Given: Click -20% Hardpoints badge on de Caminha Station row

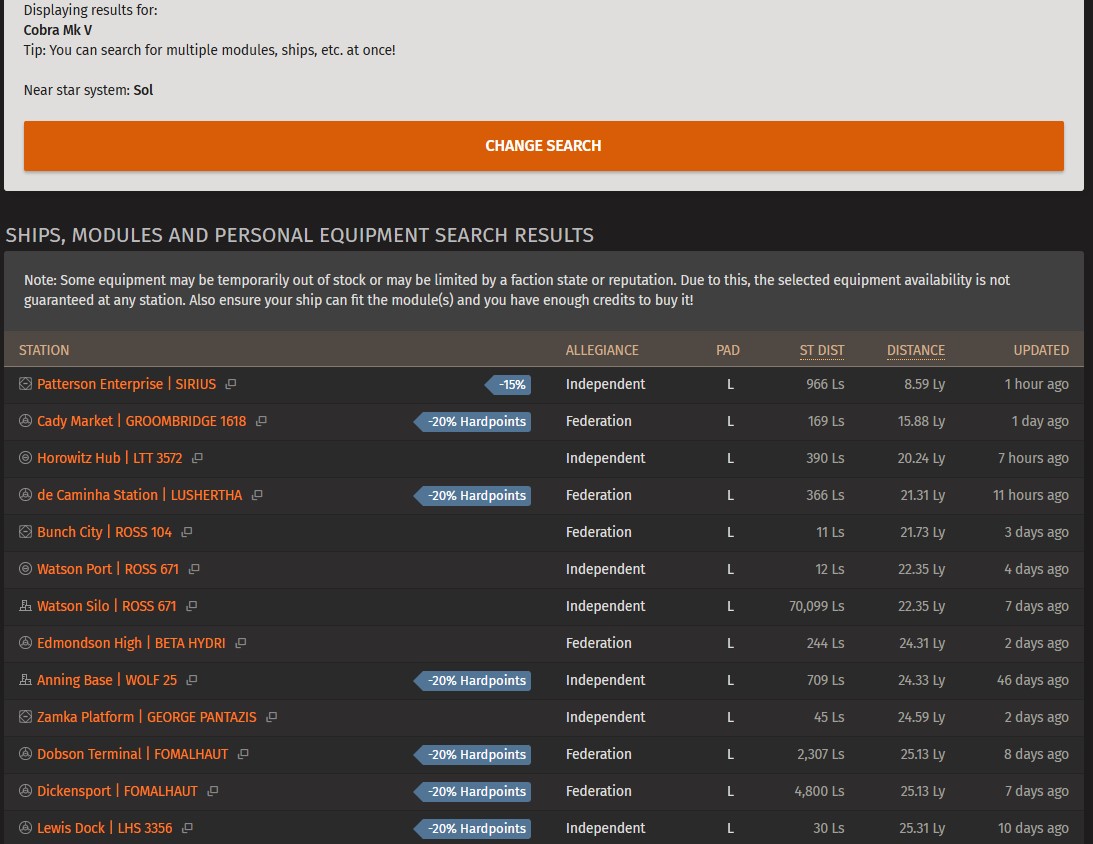Looking at the screenshot, I should [x=473, y=496].
